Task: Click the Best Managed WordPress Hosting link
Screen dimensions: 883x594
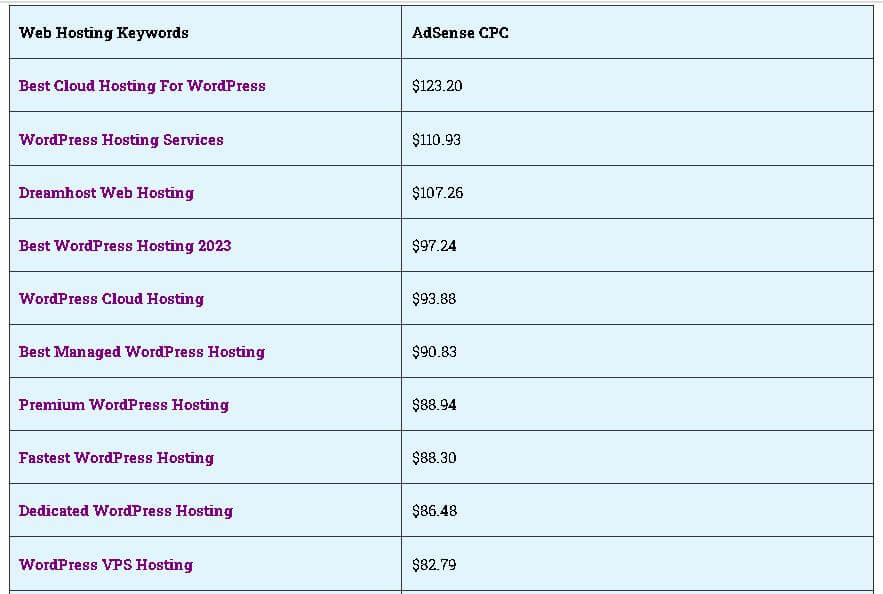Action: (142, 352)
